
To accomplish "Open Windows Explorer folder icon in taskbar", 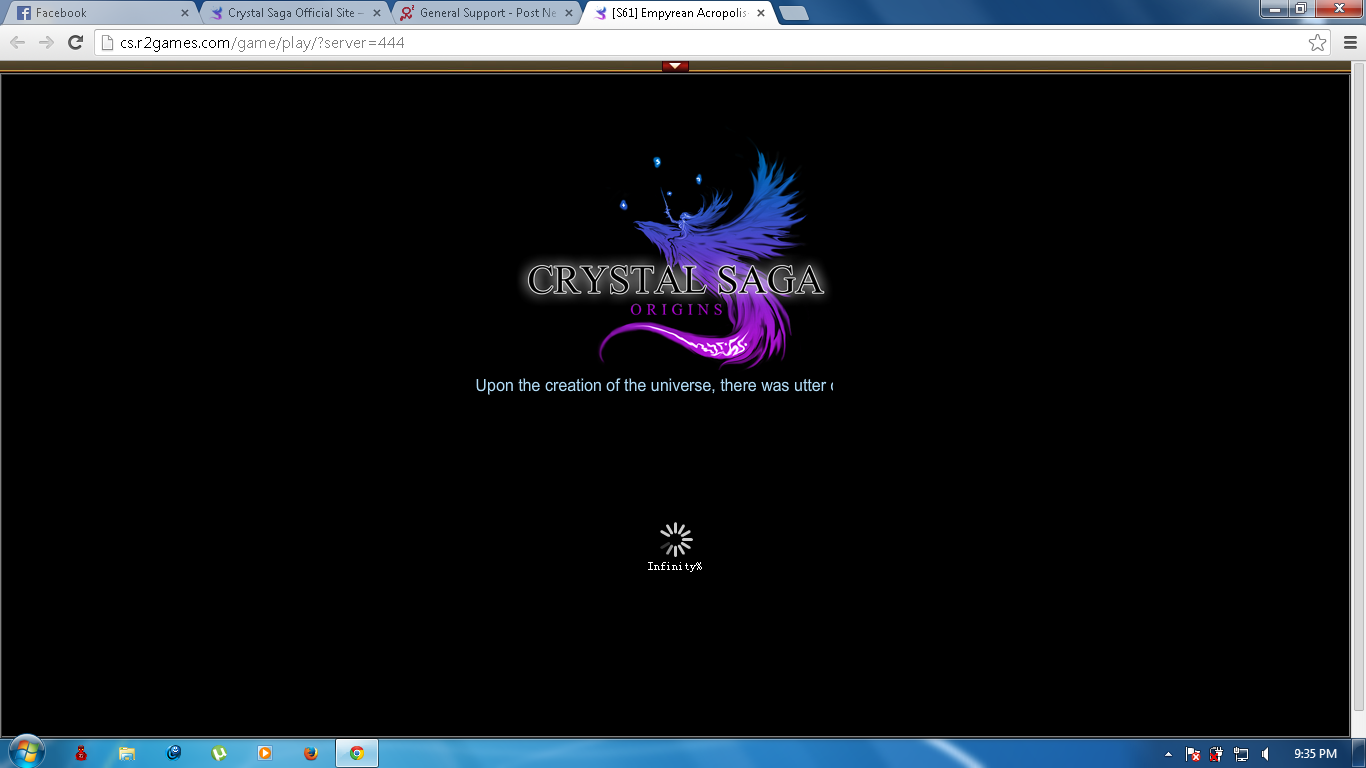I will pyautogui.click(x=127, y=753).
